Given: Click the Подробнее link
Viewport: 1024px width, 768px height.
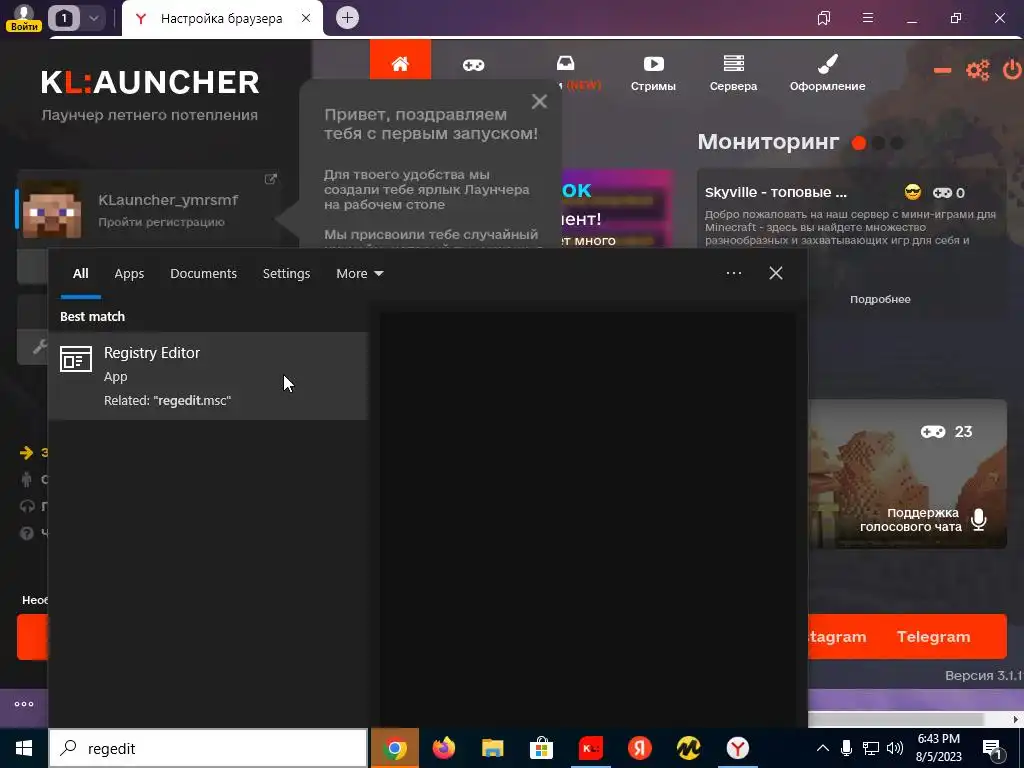Looking at the screenshot, I should pos(880,299).
